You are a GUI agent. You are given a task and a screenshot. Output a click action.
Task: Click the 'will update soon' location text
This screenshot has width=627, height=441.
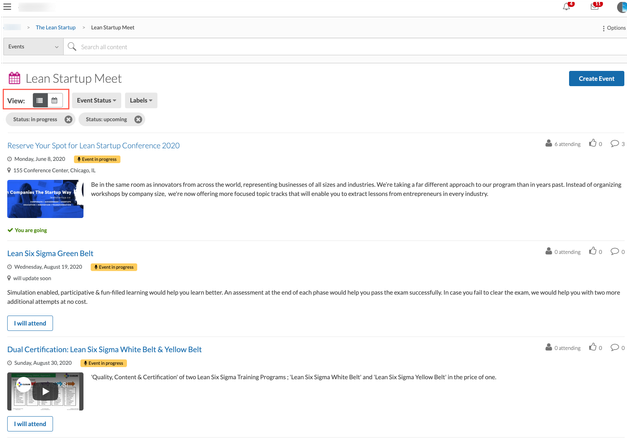point(32,278)
